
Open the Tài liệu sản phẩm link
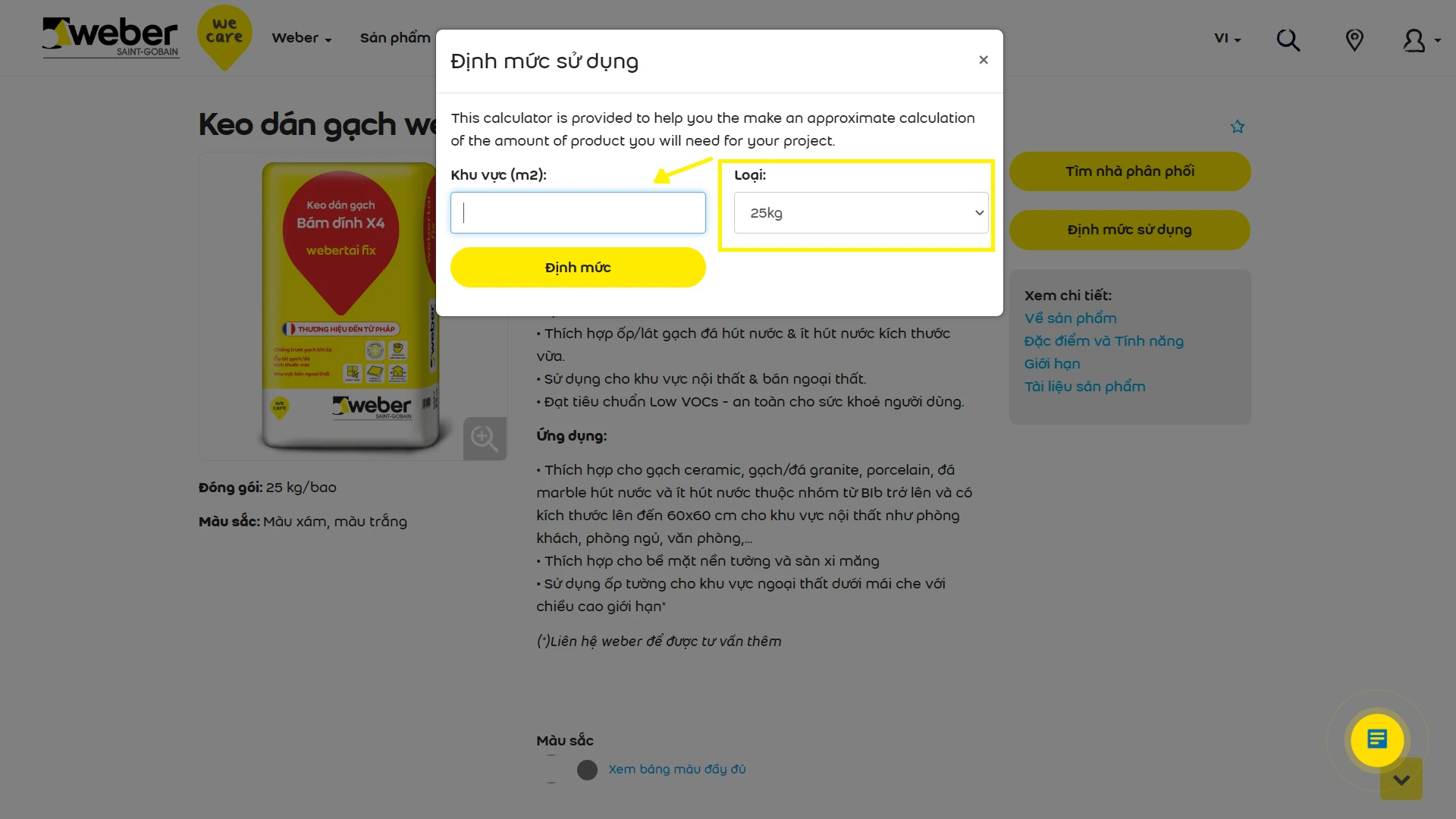(x=1084, y=387)
